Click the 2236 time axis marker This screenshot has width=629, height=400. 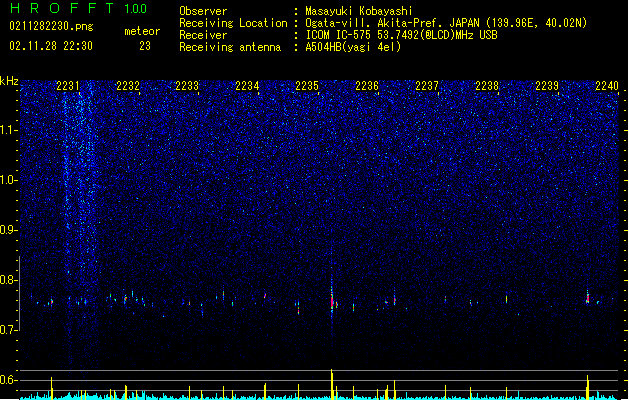[367, 86]
